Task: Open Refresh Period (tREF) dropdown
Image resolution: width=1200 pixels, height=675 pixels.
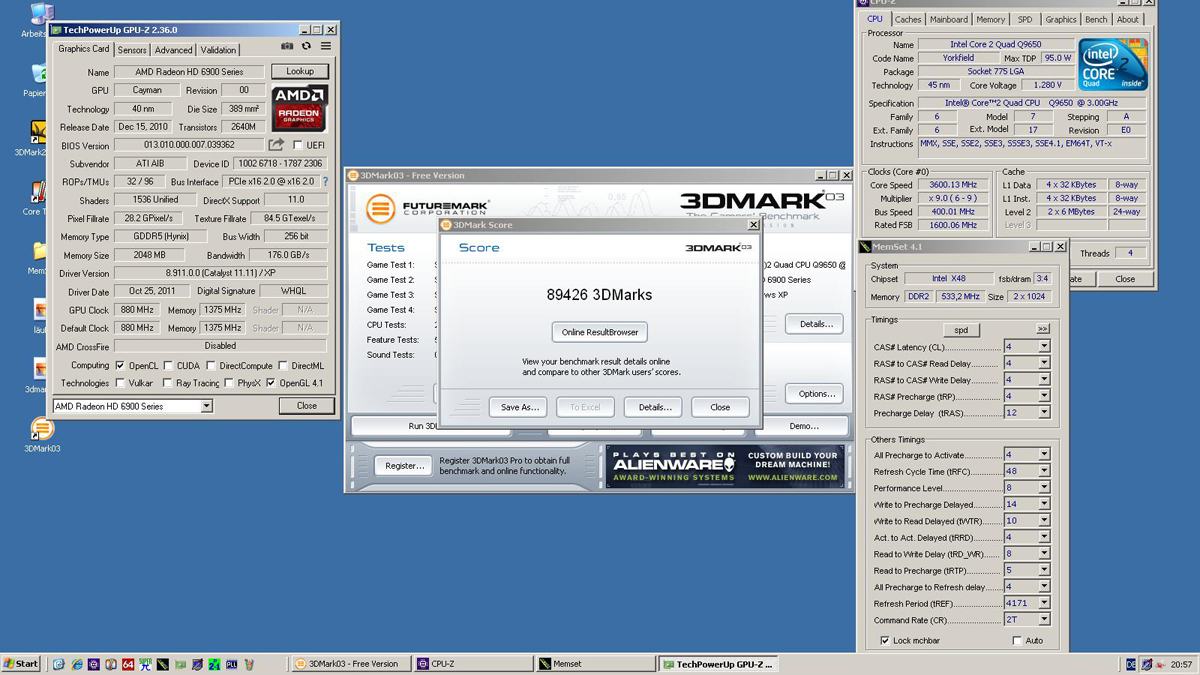Action: [1044, 603]
